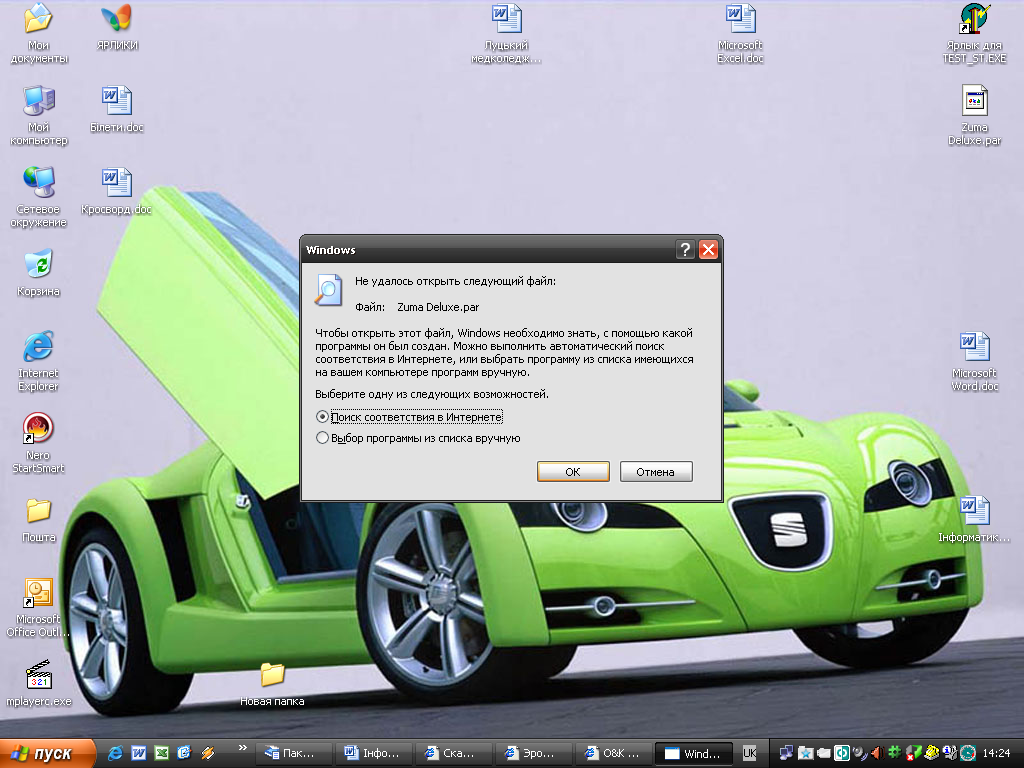The width and height of the screenshot is (1024, 768).
Task: Select the Microsoft Office Outlook shortcut icon
Action: point(39,607)
